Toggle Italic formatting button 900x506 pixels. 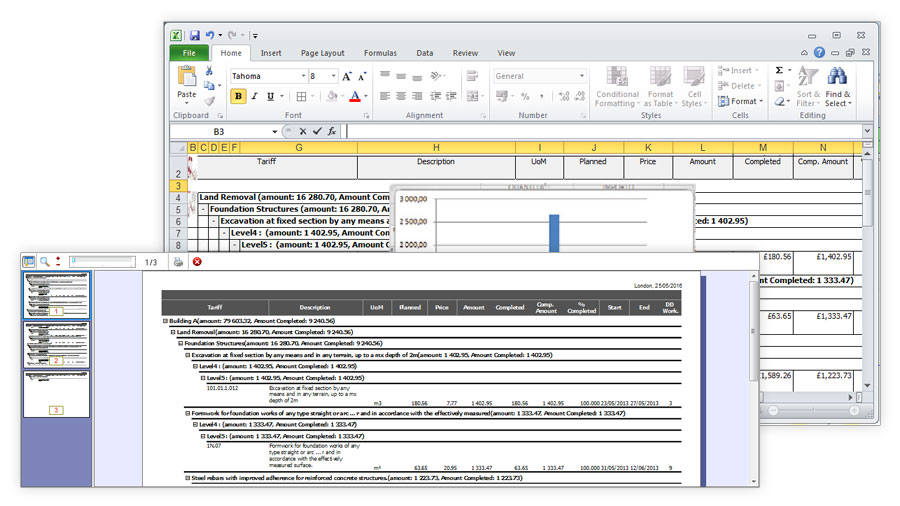(x=254, y=96)
